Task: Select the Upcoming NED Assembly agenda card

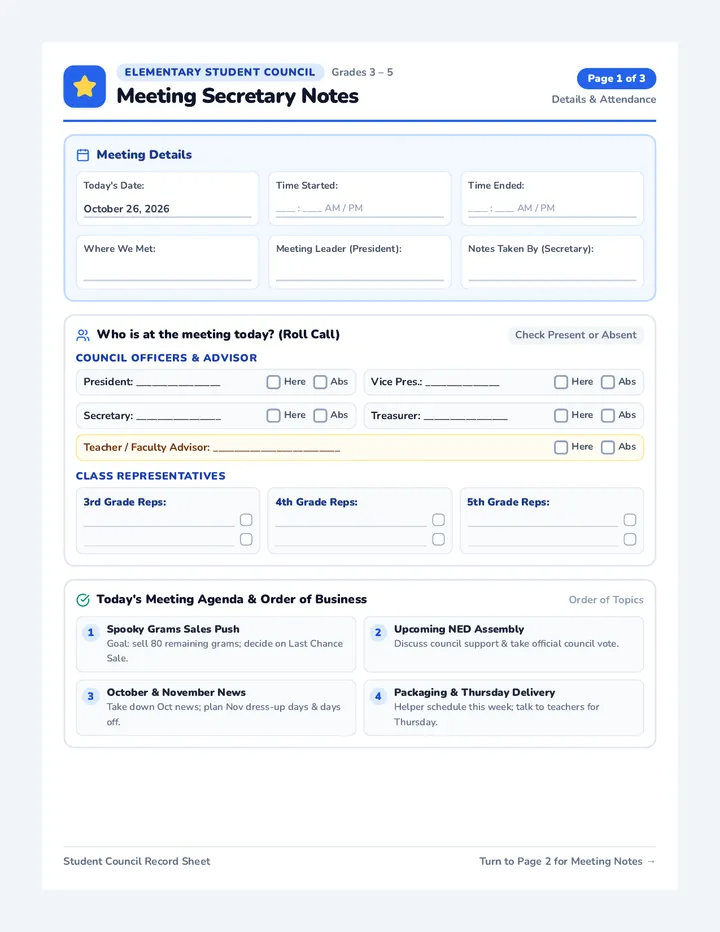Action: [x=504, y=644]
